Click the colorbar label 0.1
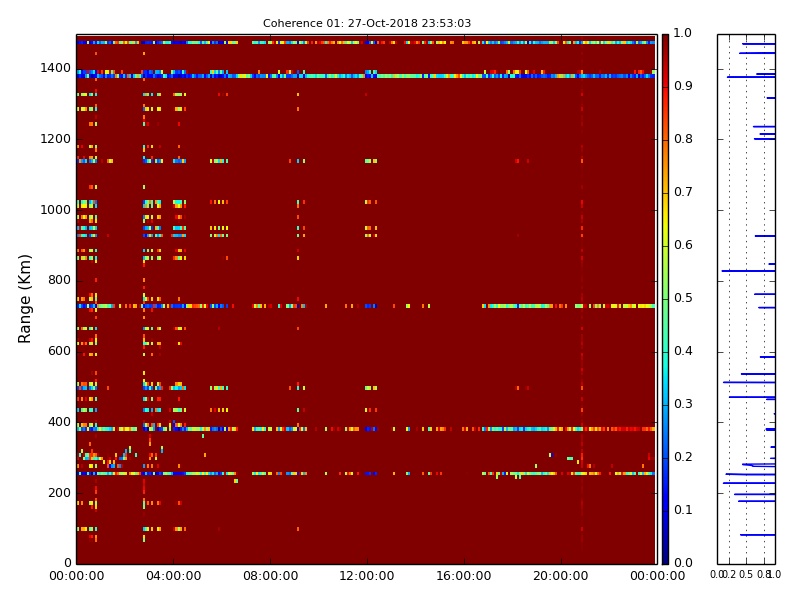Image resolution: width=800 pixels, height=600 pixels. pyautogui.click(x=683, y=510)
